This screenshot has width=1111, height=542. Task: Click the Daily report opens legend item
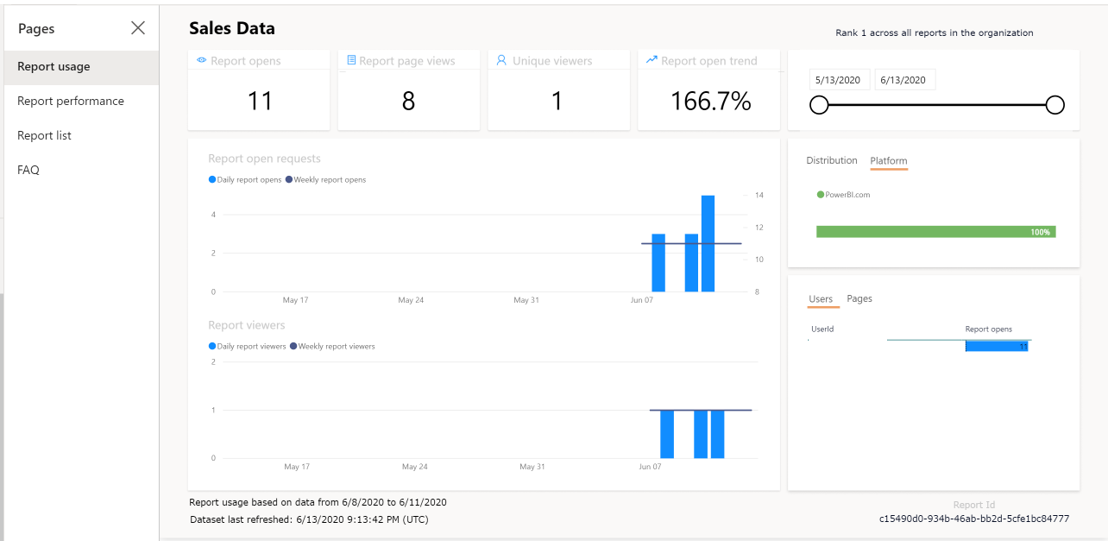[x=245, y=180]
